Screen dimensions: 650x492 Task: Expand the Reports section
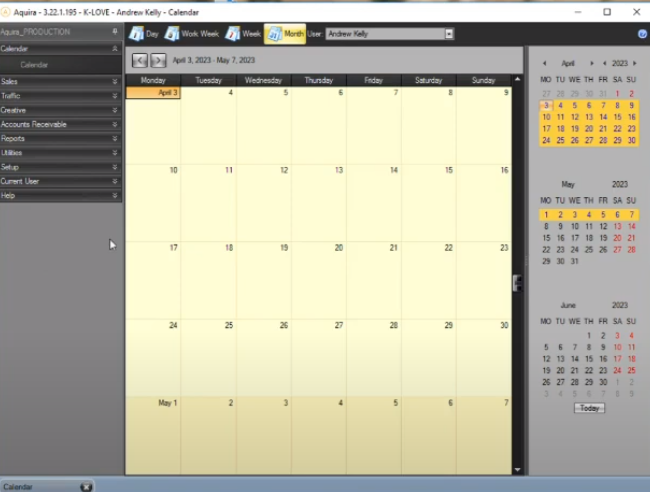coord(115,138)
